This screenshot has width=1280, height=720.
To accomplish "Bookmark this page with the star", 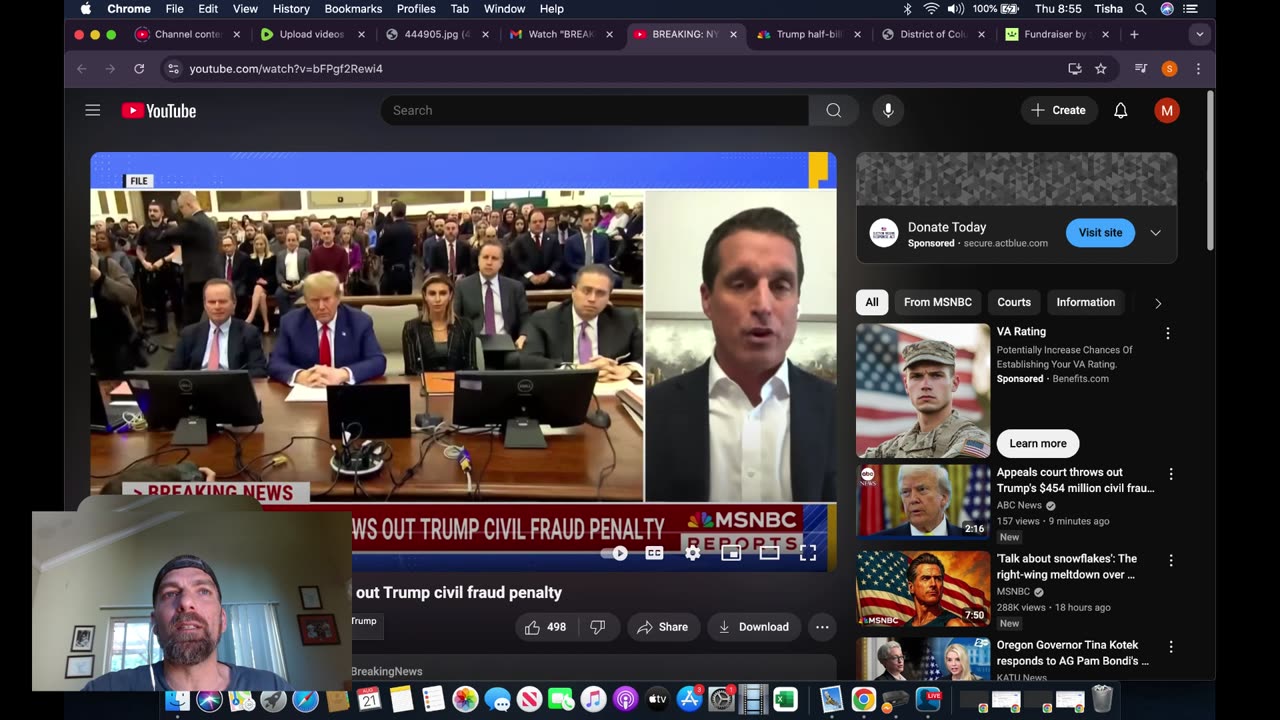I will (1101, 69).
